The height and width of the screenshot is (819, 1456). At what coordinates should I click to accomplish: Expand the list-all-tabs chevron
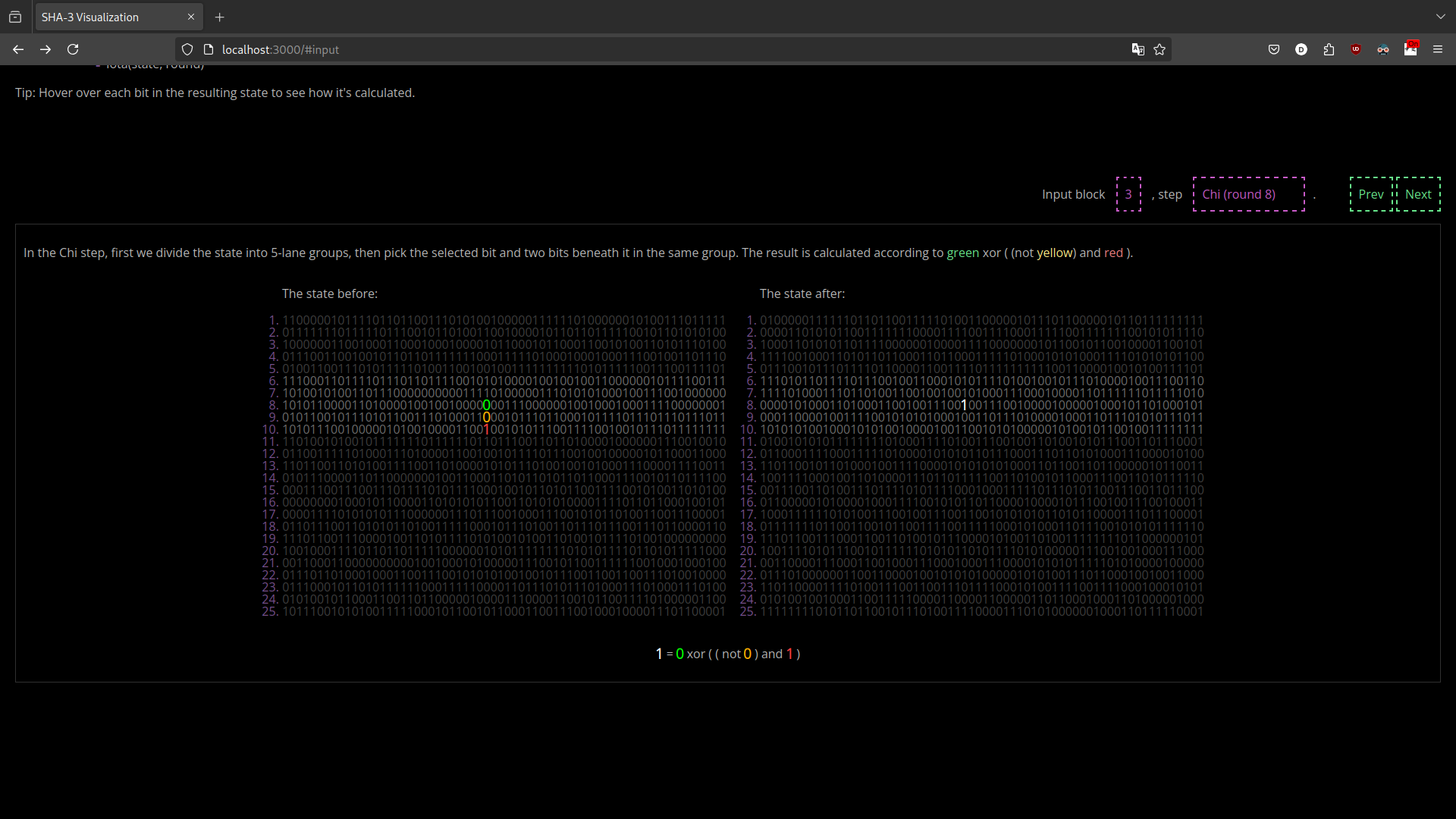(x=1441, y=16)
